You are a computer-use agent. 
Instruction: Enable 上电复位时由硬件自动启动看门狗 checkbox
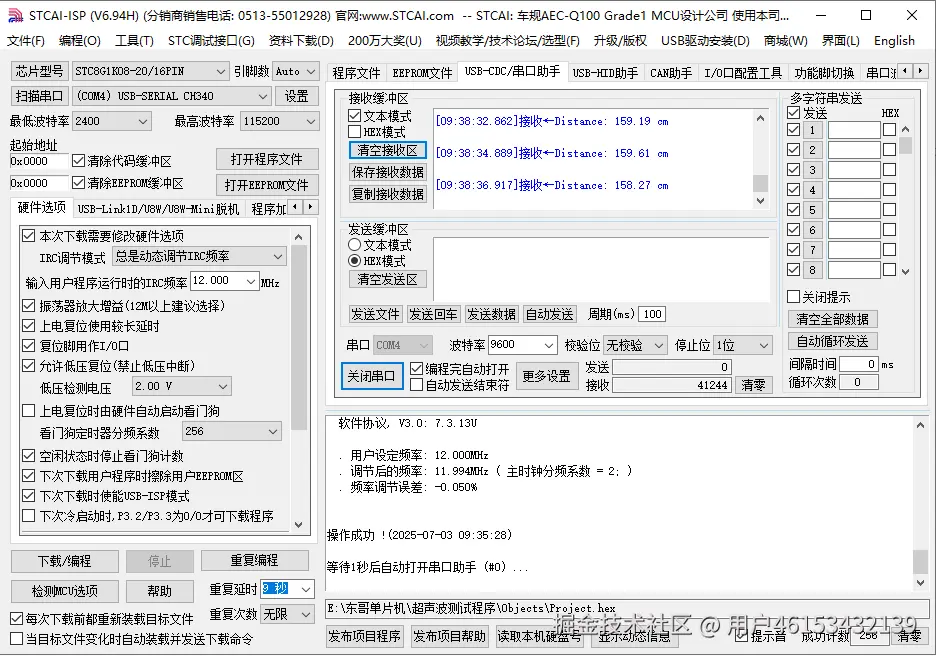tap(28, 411)
